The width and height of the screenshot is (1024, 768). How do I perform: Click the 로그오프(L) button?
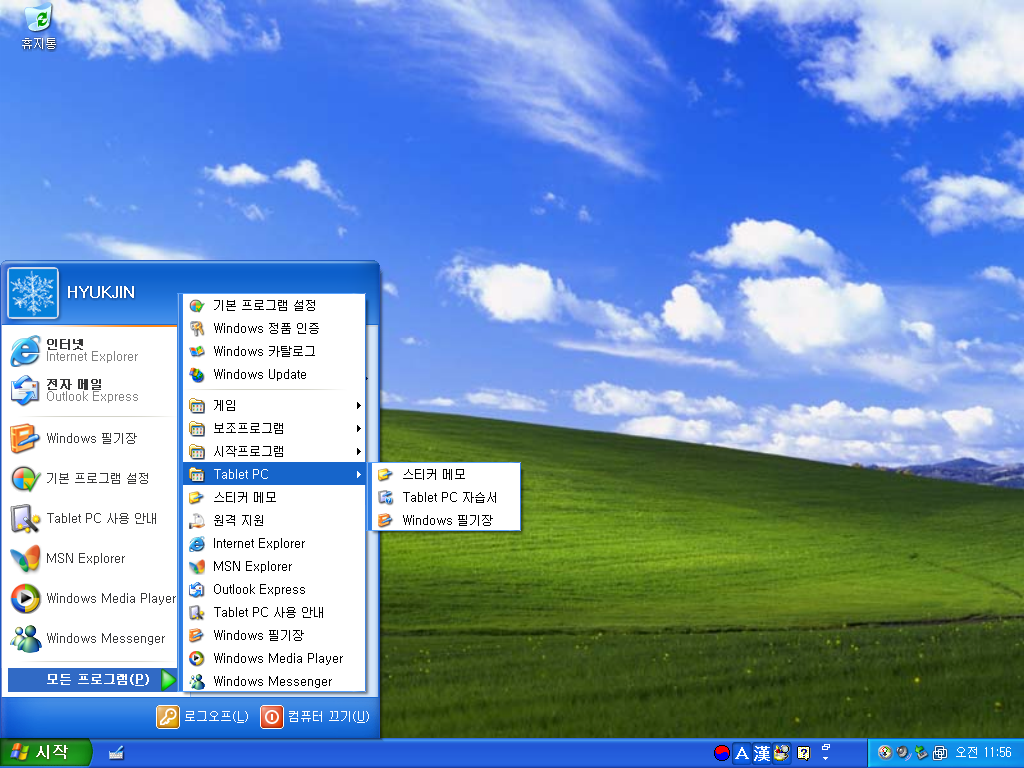click(x=203, y=716)
